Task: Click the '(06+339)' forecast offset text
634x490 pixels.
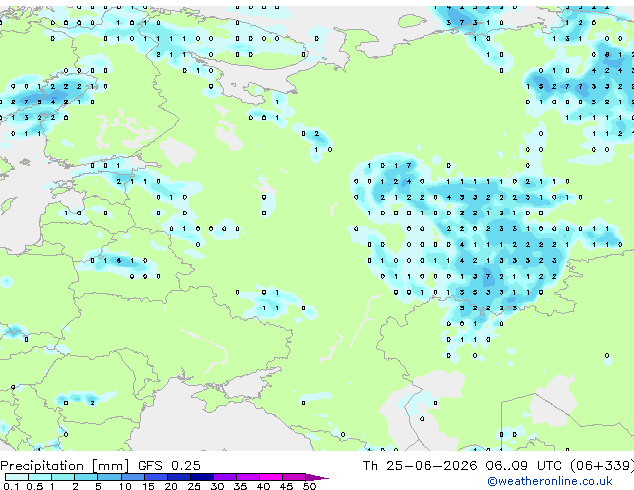Action: pyautogui.click(x=602, y=466)
